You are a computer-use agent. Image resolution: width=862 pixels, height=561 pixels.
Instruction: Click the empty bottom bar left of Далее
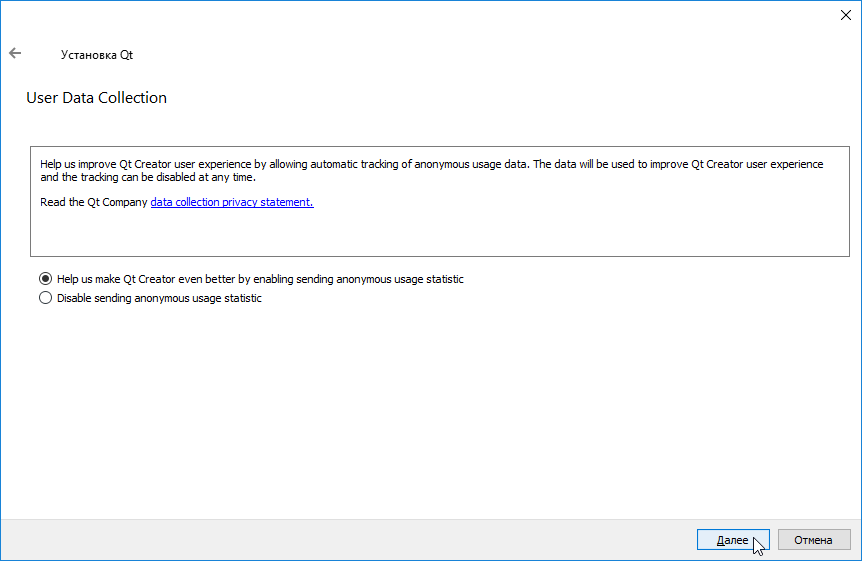(340, 540)
